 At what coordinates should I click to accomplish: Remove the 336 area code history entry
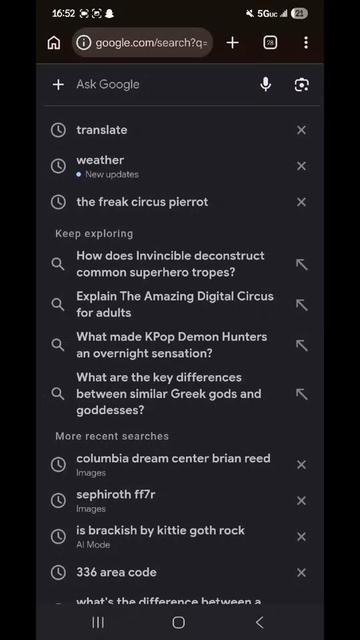(301, 572)
